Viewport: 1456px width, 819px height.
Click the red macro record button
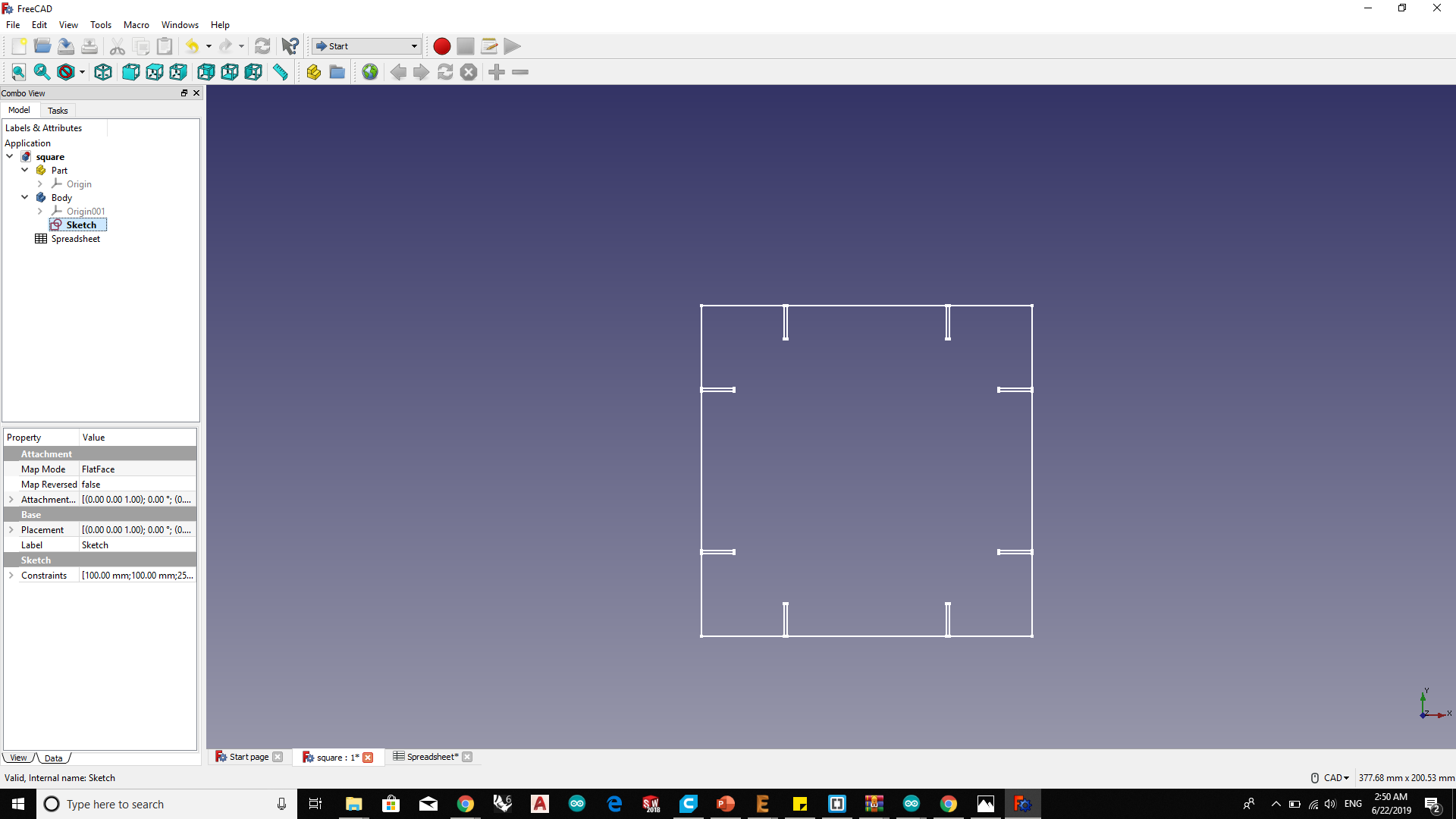click(442, 46)
